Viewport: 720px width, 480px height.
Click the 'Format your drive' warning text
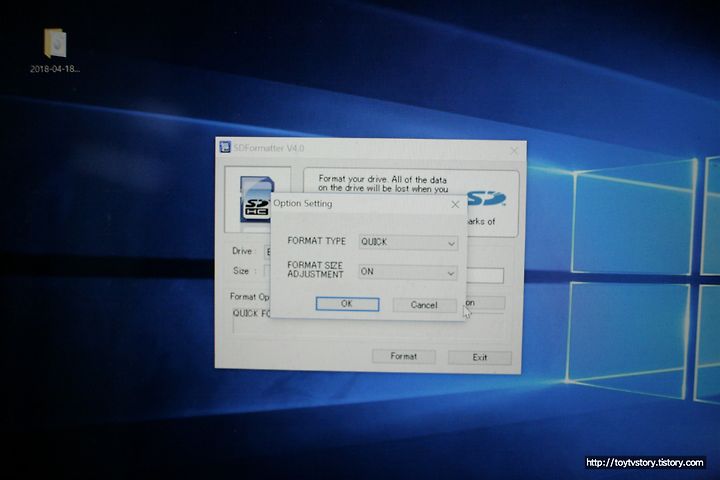point(383,184)
